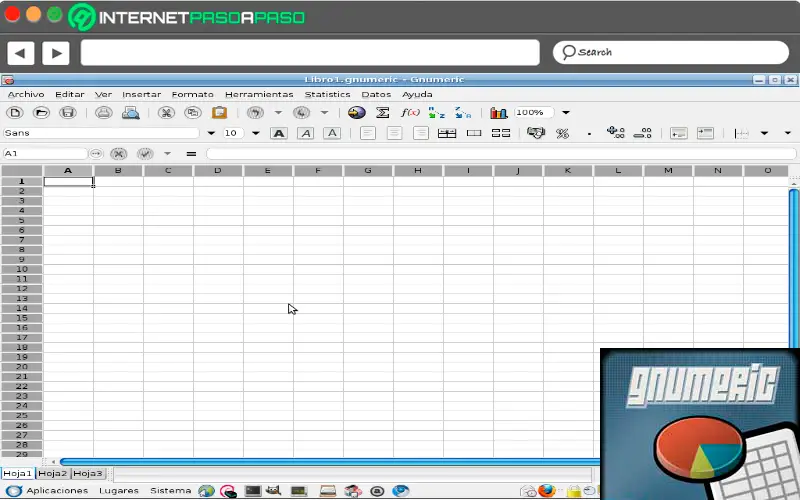
Task: Decrease decimal places icon
Action: [x=642, y=133]
